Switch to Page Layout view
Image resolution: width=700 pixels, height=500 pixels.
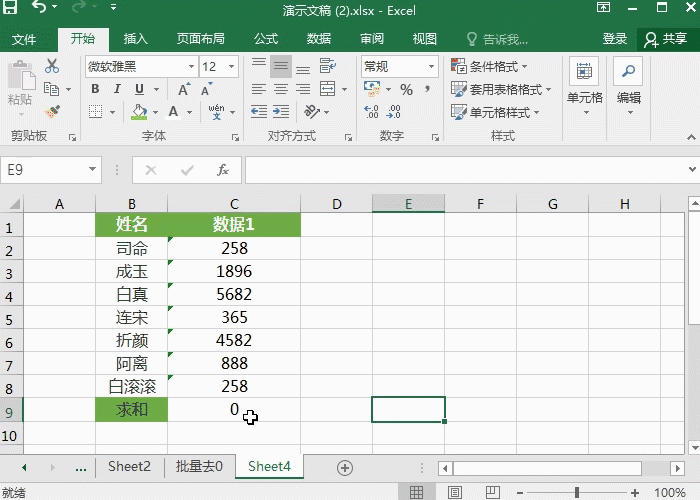[x=454, y=492]
